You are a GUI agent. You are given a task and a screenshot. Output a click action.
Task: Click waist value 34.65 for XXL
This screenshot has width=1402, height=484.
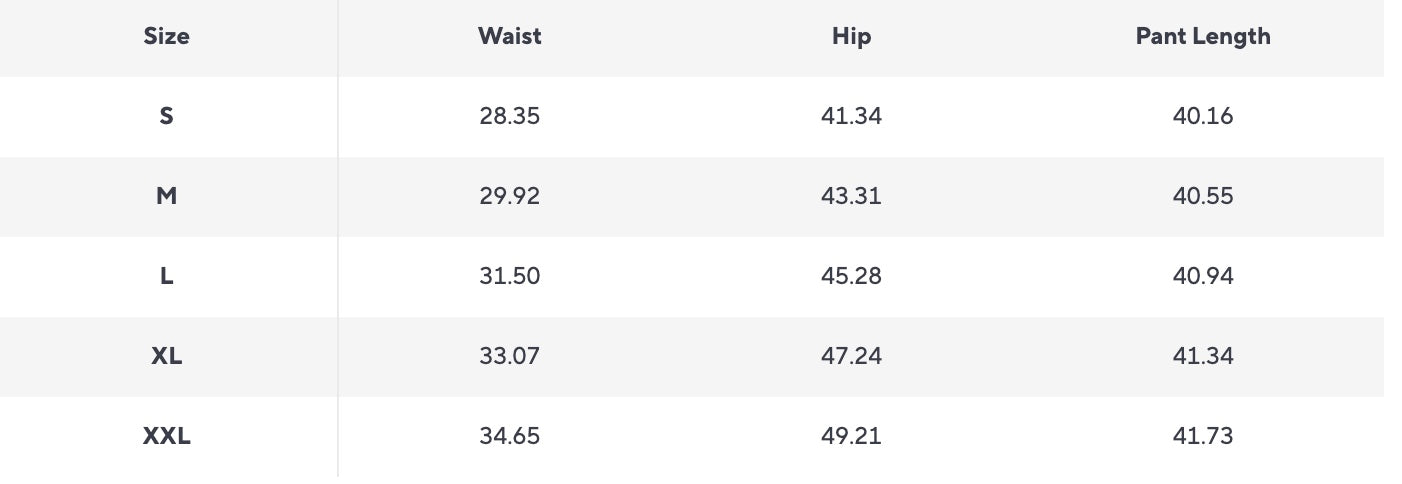pyautogui.click(x=509, y=436)
